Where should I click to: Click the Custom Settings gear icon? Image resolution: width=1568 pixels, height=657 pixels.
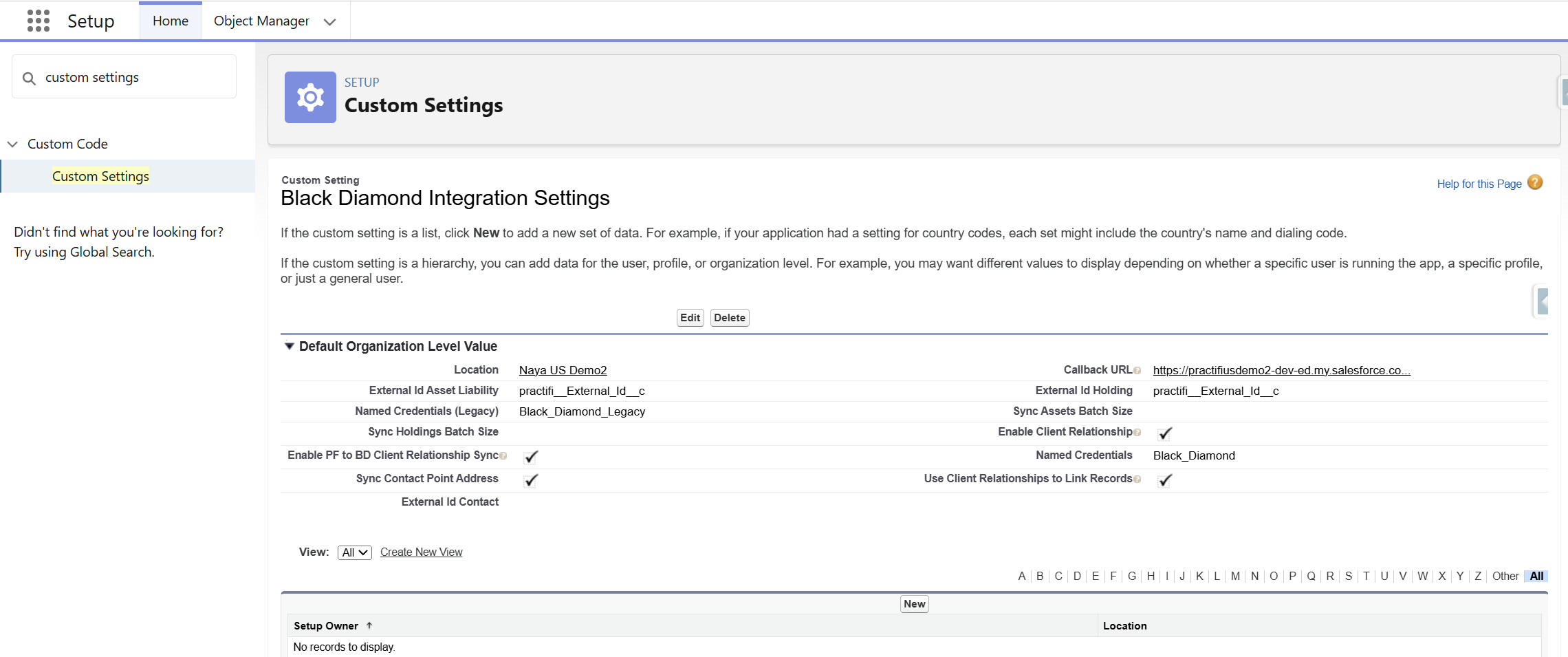tap(310, 97)
